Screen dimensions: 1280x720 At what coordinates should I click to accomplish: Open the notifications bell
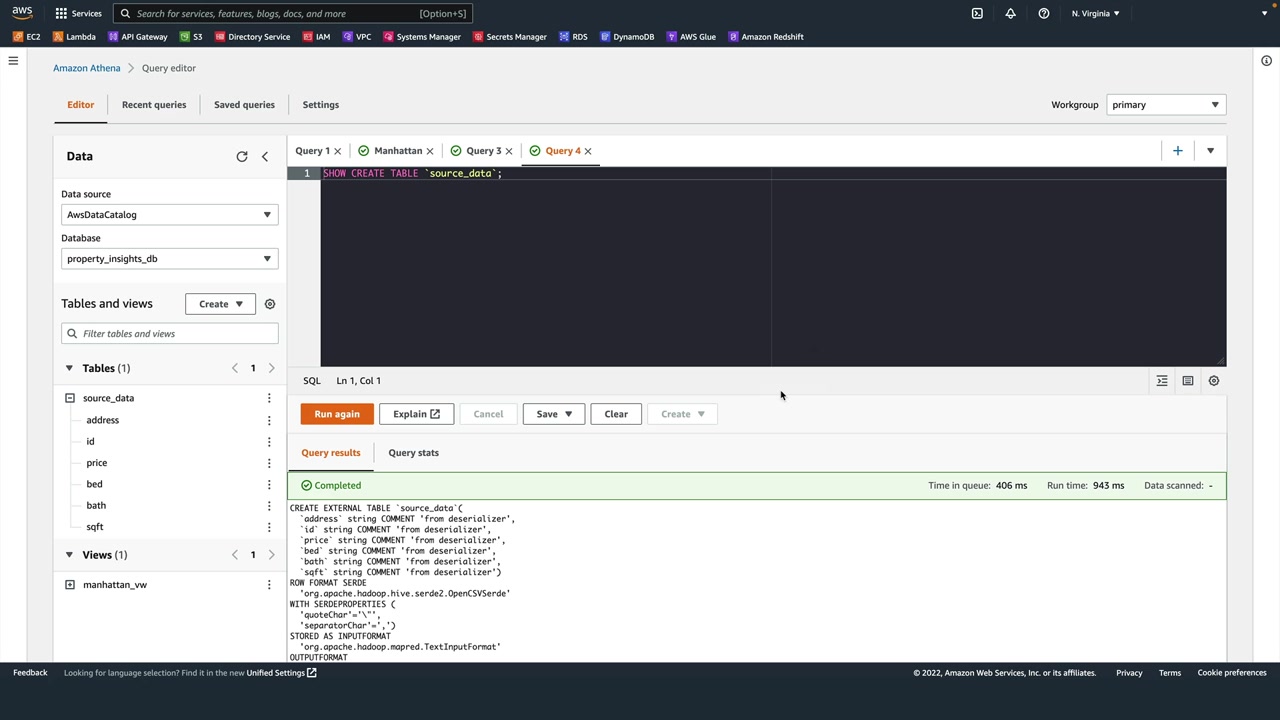[x=1010, y=13]
